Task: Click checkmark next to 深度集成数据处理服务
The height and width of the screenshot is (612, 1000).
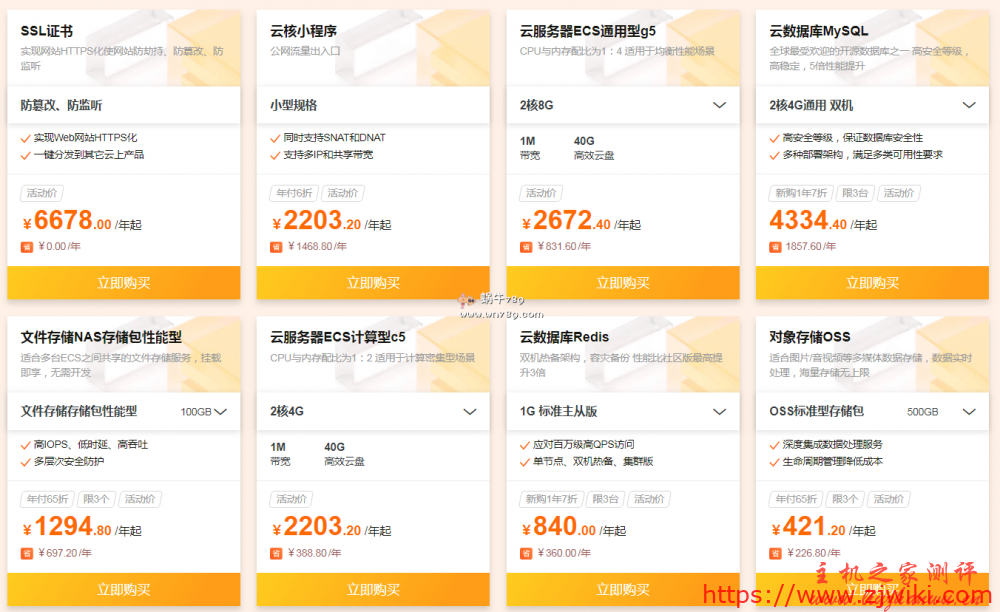Action: click(774, 445)
